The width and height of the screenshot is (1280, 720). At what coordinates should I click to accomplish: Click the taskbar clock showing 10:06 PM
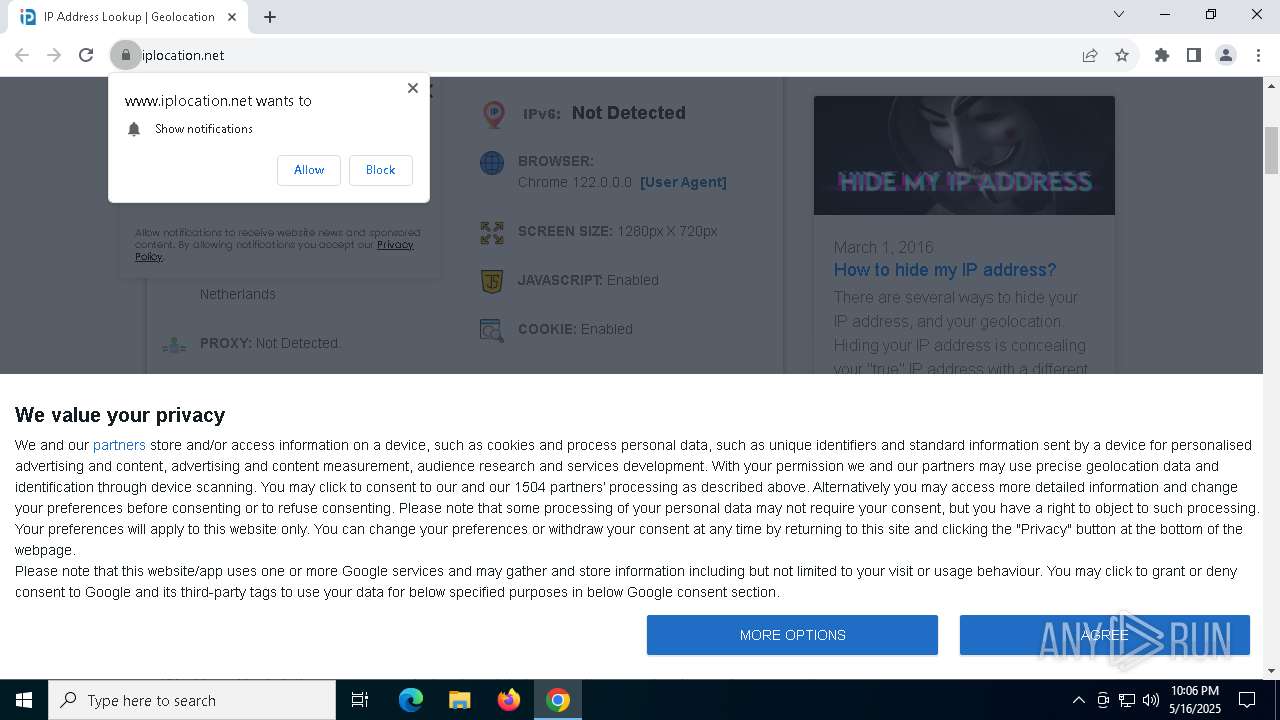(x=1195, y=700)
